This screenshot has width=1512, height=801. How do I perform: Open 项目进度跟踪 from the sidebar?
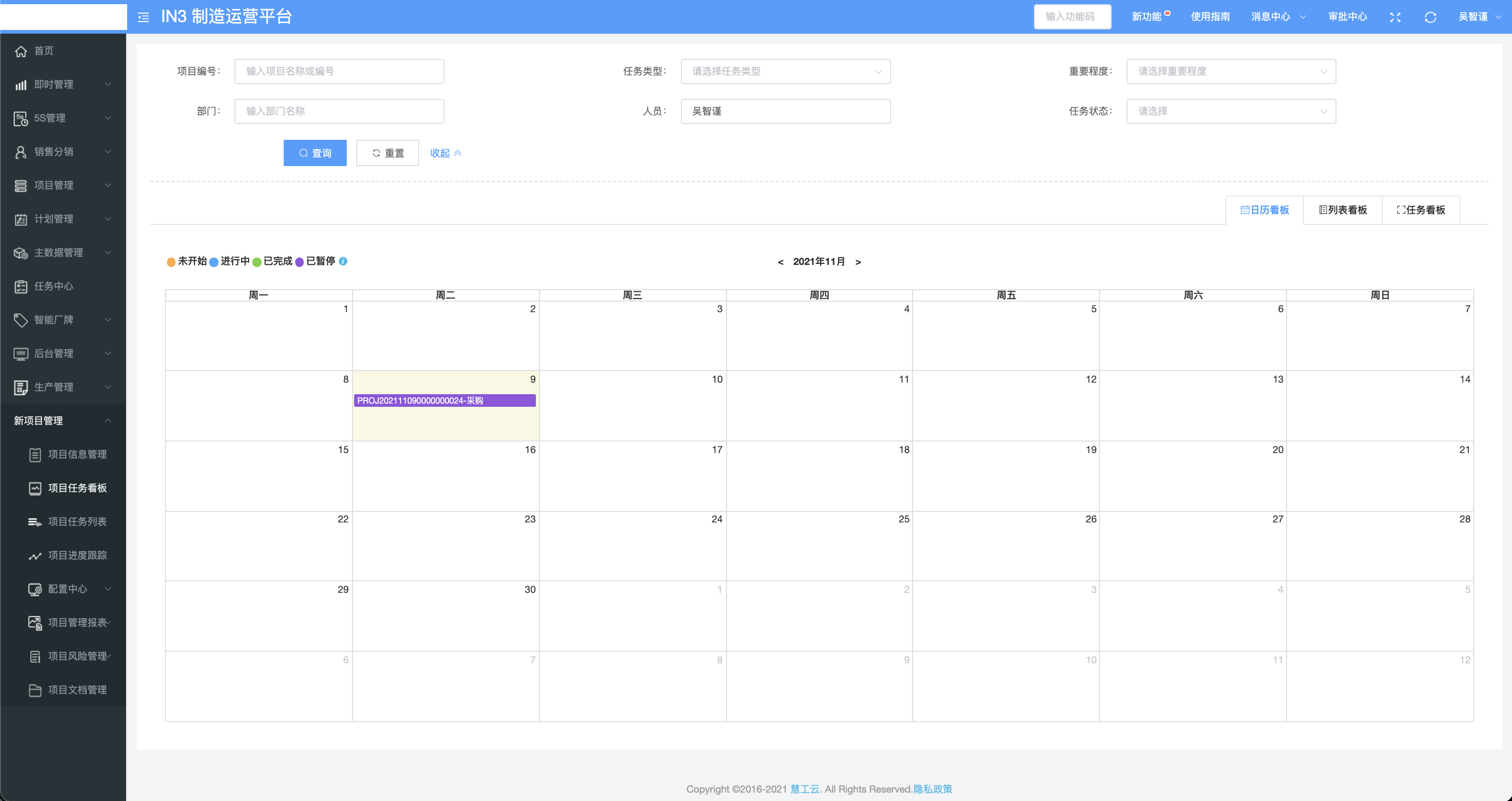77,556
